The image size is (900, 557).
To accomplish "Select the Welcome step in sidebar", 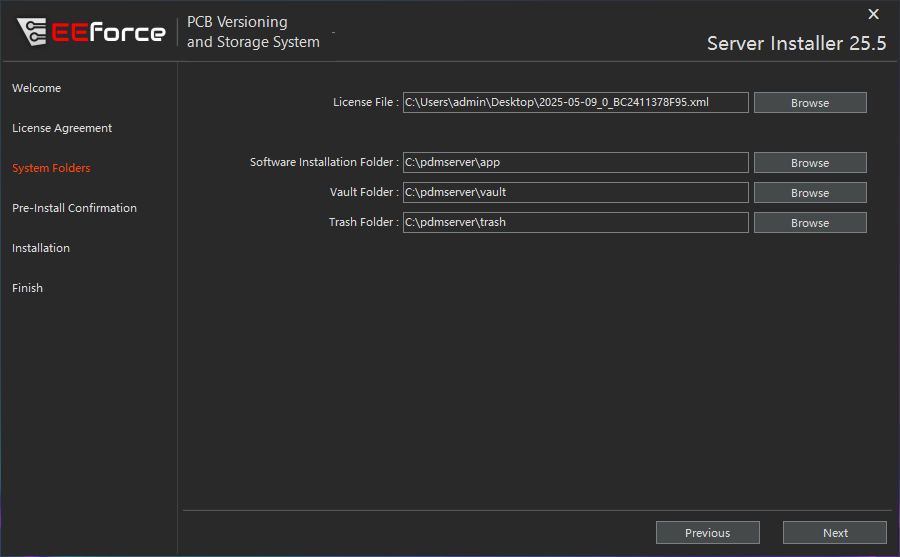I will click(37, 88).
